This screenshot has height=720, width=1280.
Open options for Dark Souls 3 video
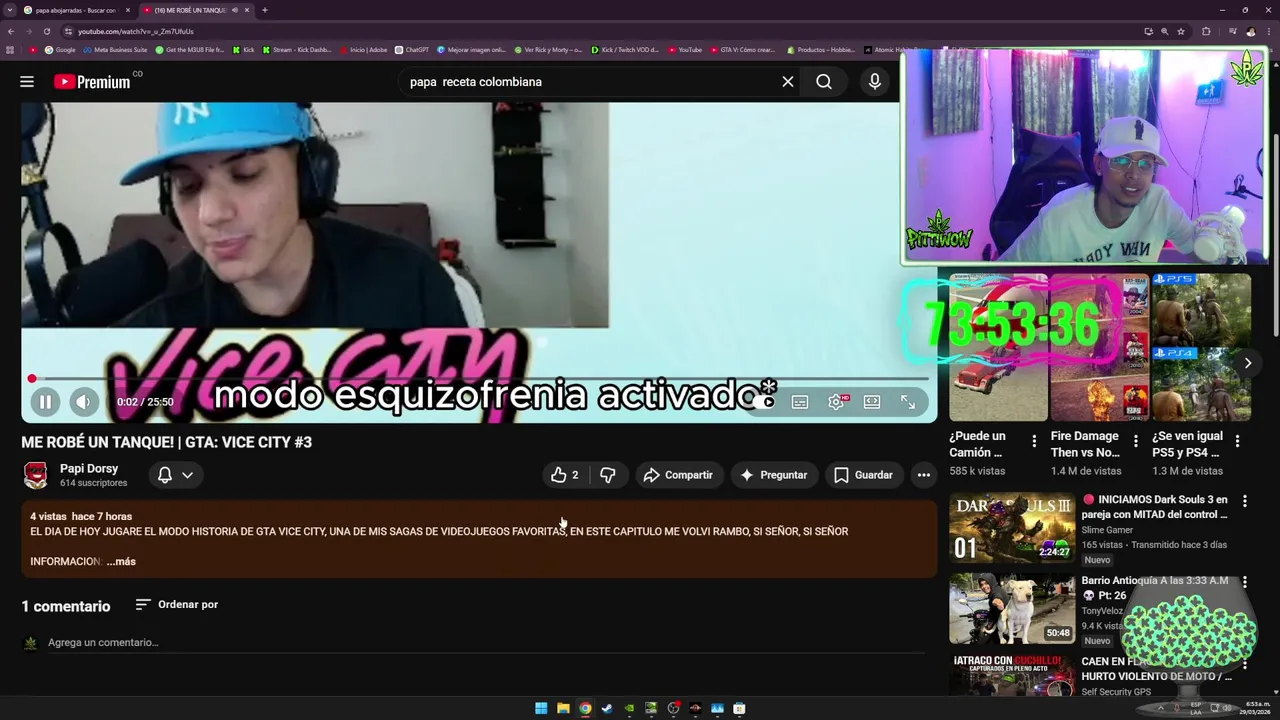(x=1245, y=501)
